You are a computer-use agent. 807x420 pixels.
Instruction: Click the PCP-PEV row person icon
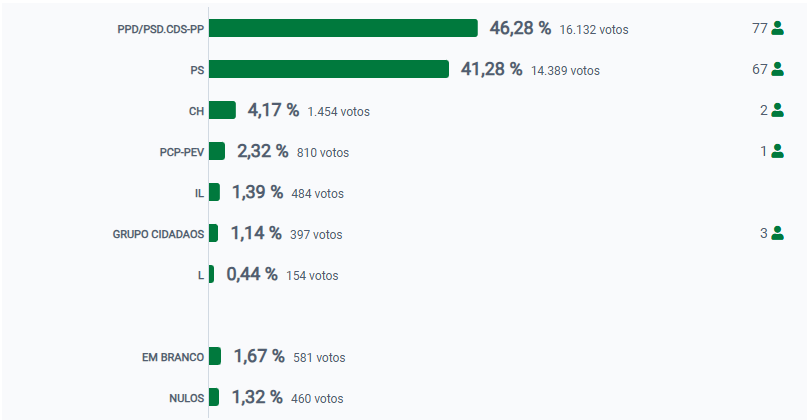point(777,151)
